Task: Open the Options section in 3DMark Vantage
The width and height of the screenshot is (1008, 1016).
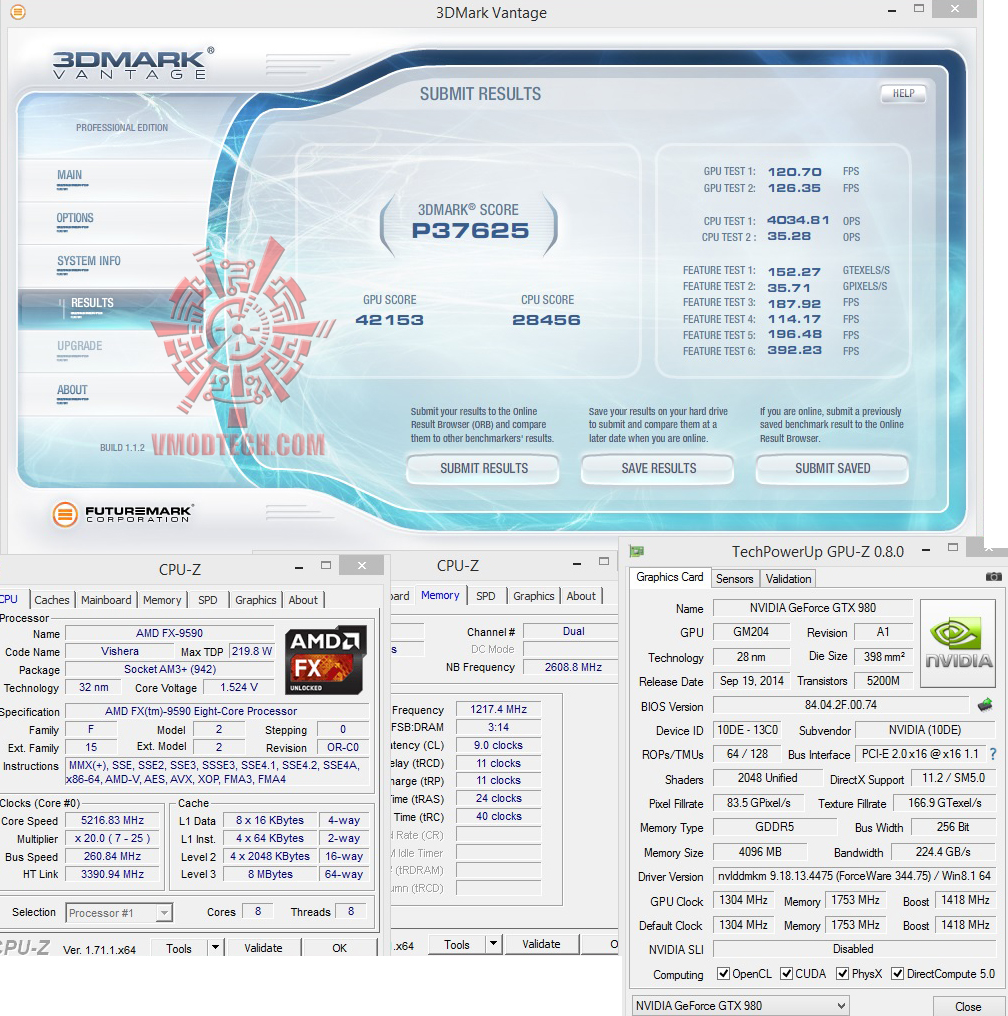Action: pos(75,218)
